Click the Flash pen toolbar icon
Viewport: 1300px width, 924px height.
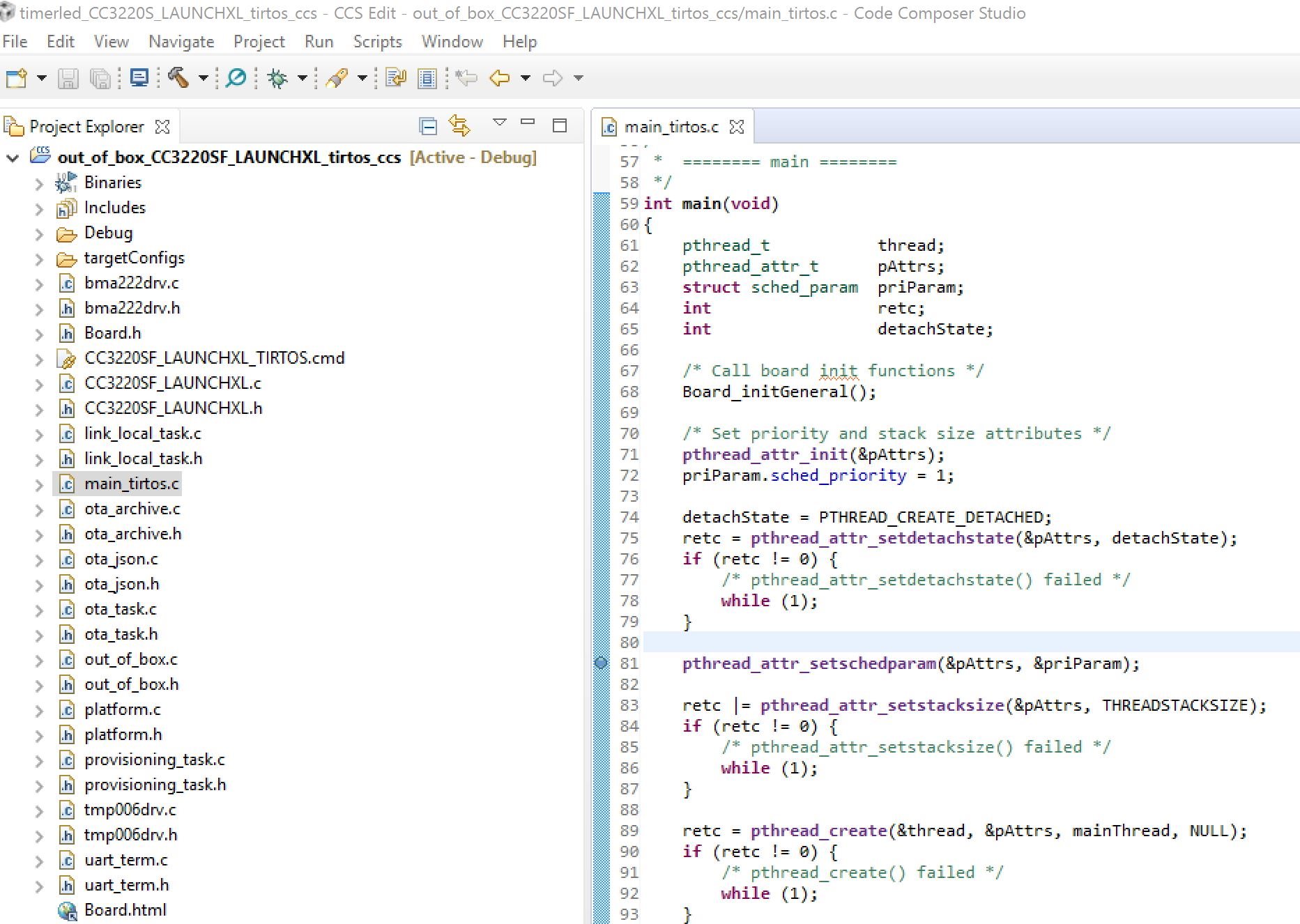pyautogui.click(x=337, y=78)
